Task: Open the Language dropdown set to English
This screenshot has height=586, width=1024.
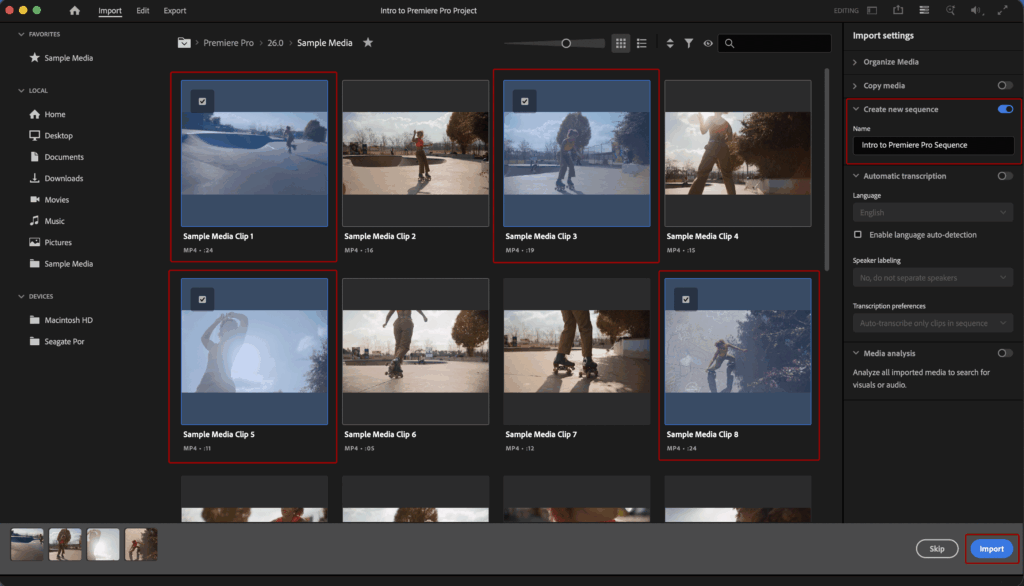Action: pos(933,212)
